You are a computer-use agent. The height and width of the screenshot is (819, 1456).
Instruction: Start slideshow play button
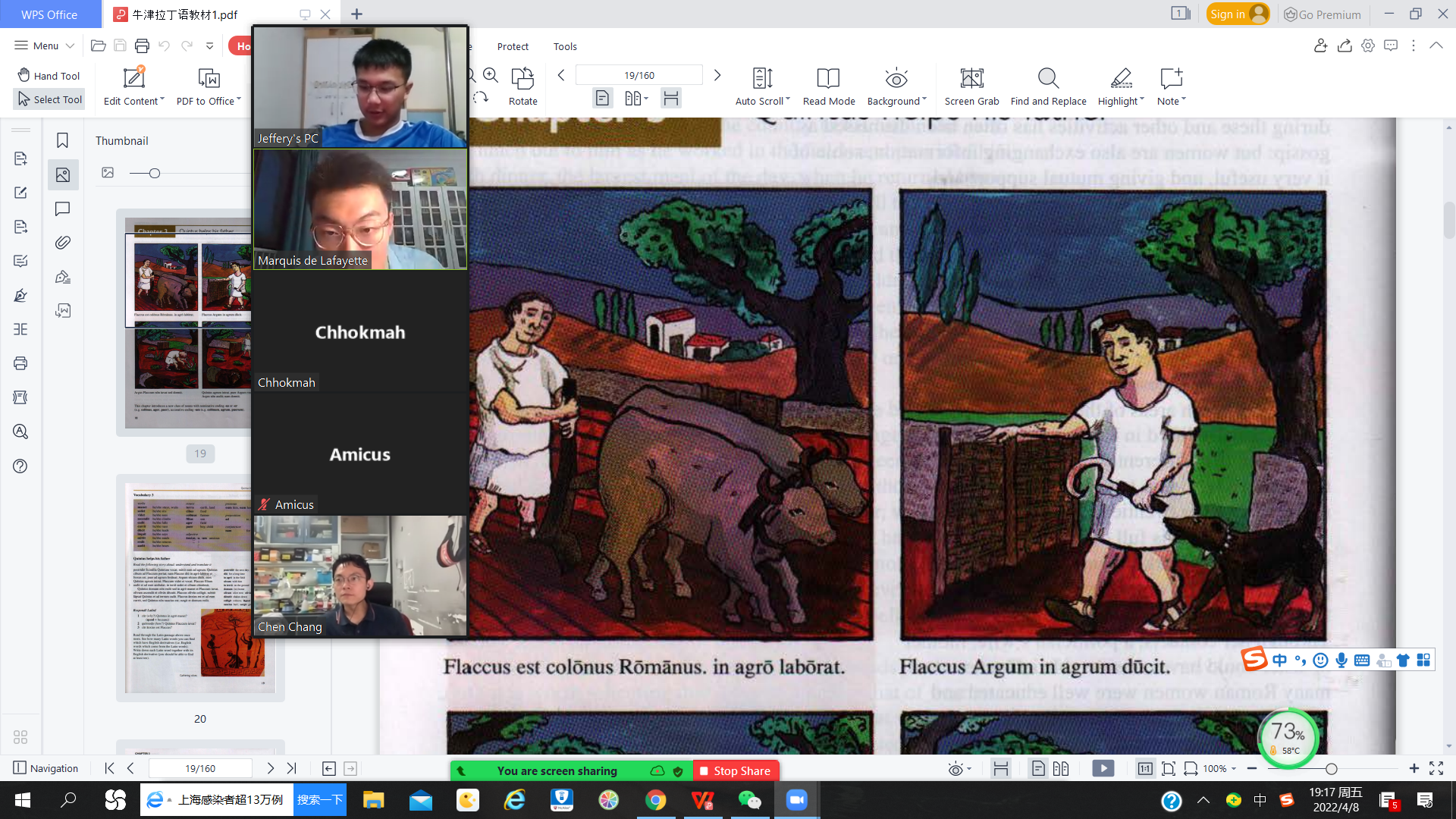(x=1103, y=768)
